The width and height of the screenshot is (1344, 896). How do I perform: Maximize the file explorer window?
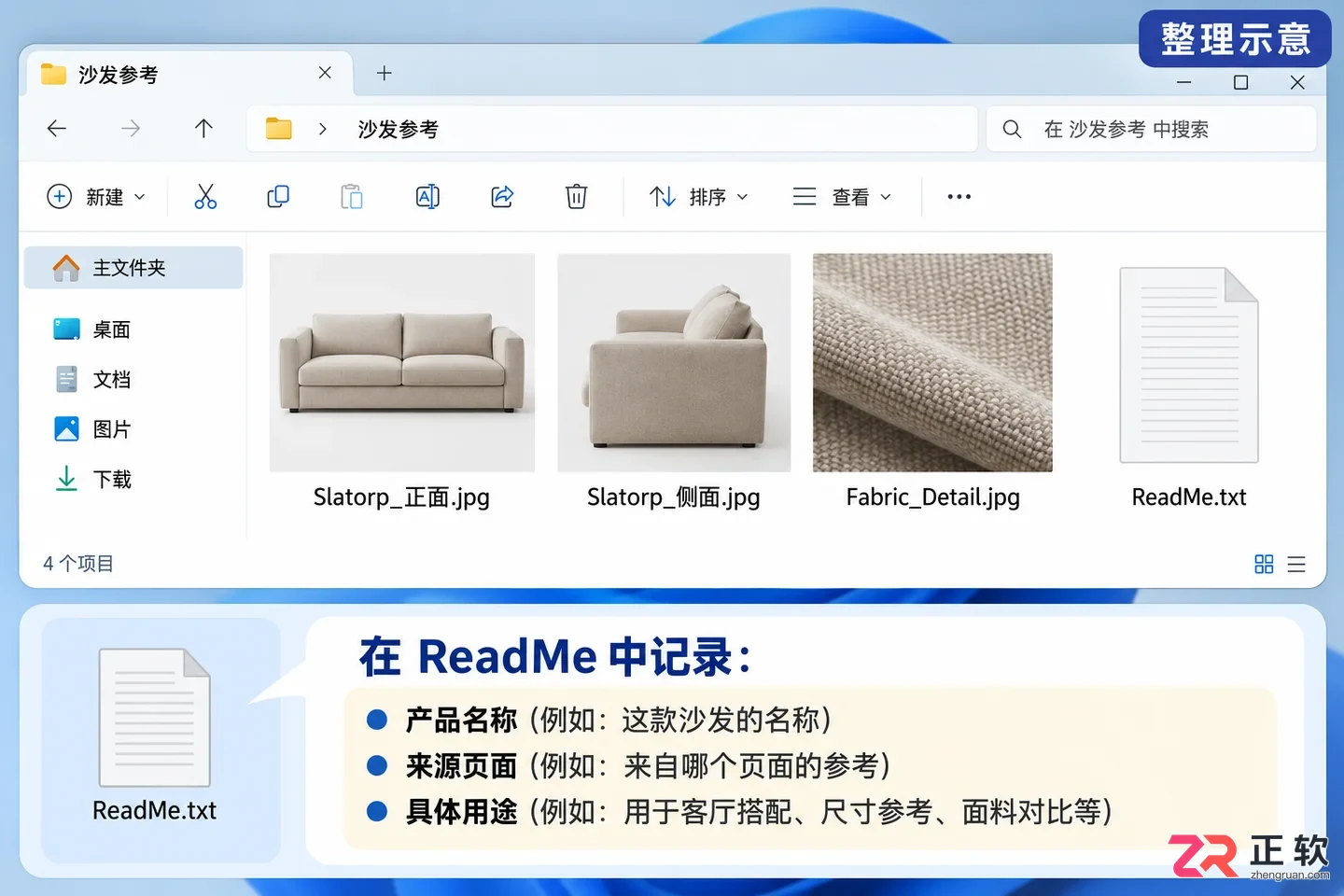tap(1240, 82)
